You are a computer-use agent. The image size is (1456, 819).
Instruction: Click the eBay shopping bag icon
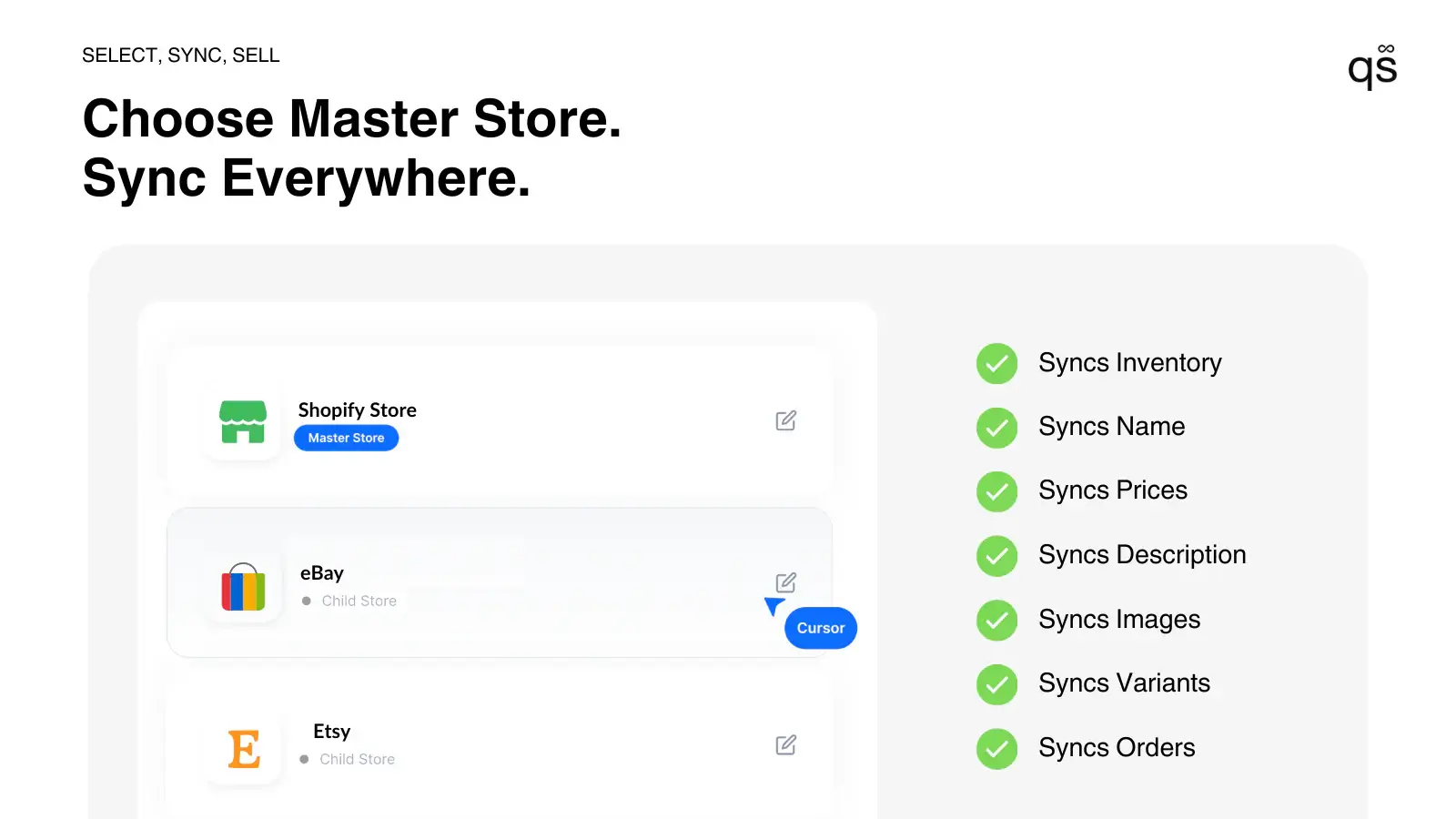pyautogui.click(x=242, y=587)
